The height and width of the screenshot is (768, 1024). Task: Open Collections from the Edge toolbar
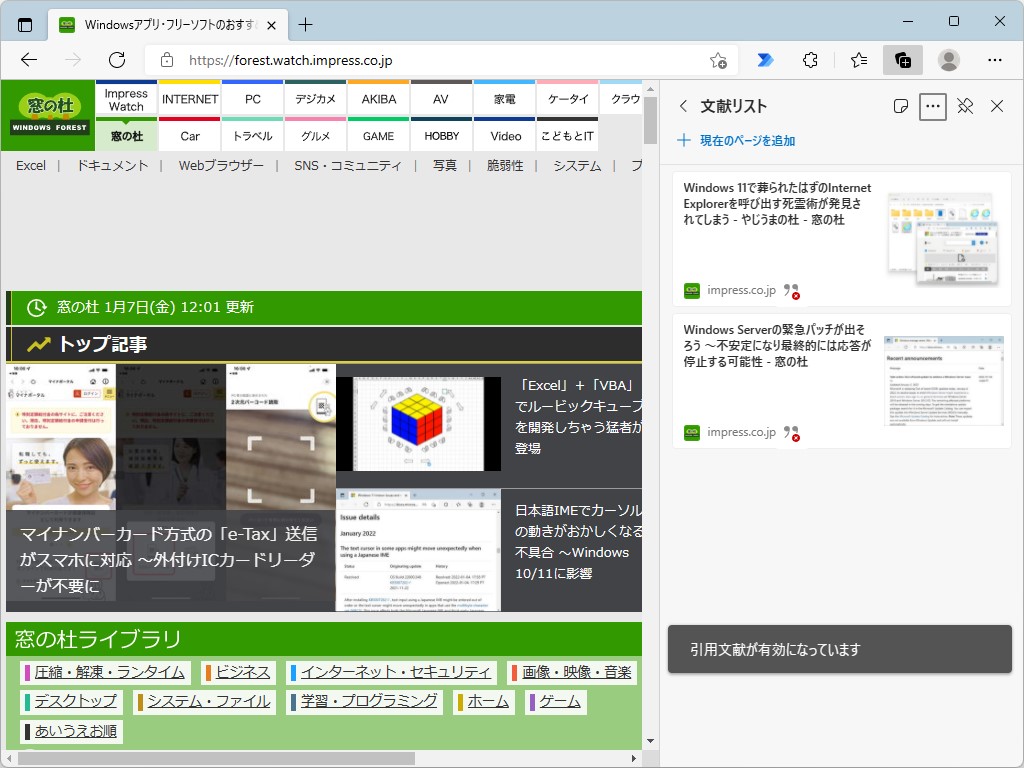pyautogui.click(x=903, y=60)
